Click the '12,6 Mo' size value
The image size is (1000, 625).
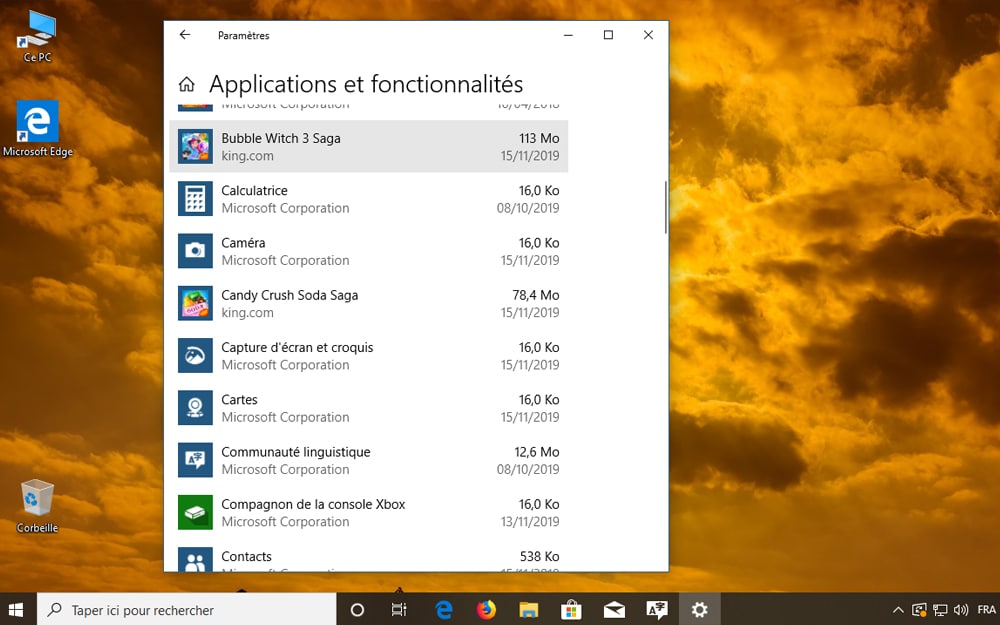pos(537,452)
